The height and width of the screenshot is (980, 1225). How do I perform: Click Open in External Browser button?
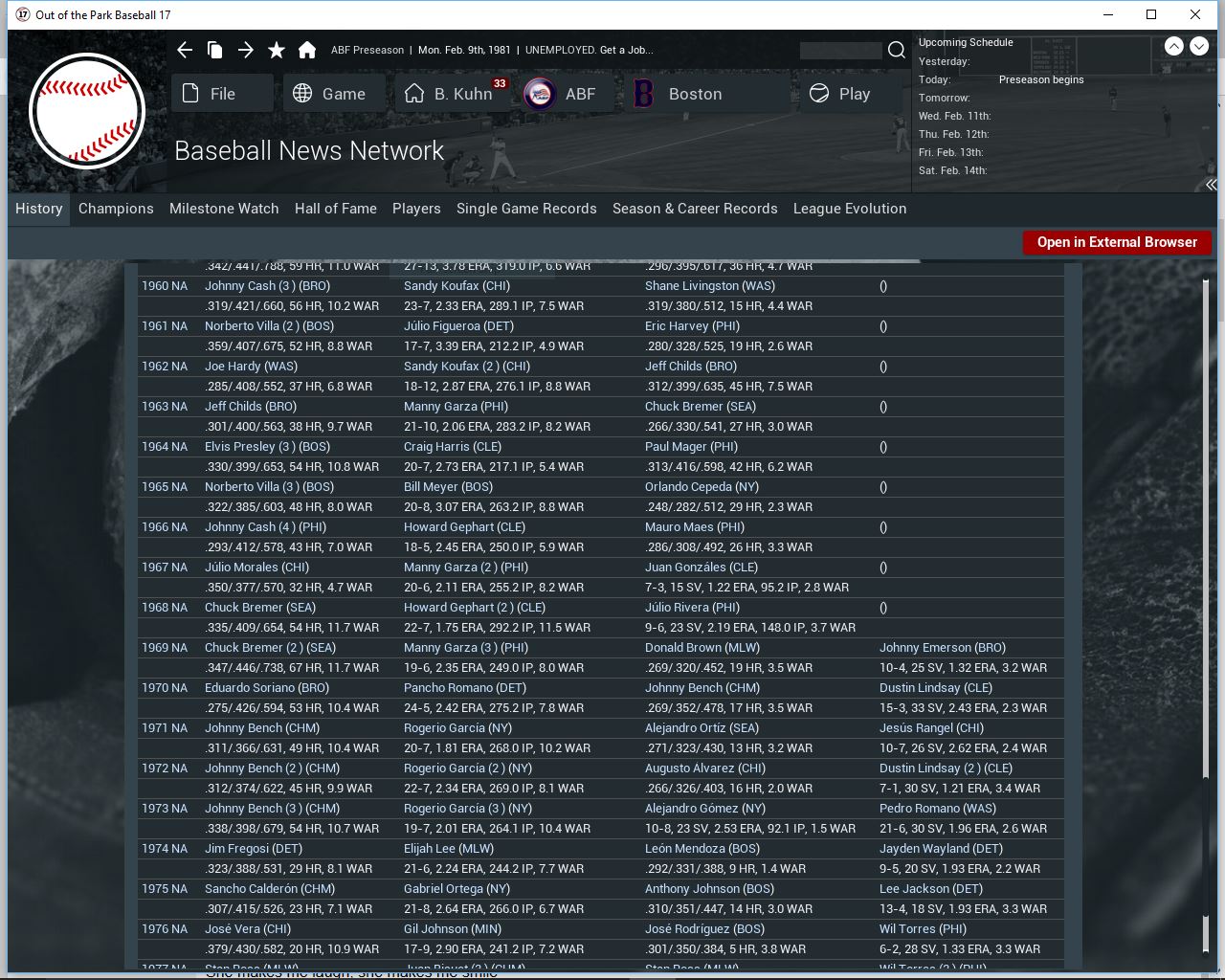point(1116,242)
